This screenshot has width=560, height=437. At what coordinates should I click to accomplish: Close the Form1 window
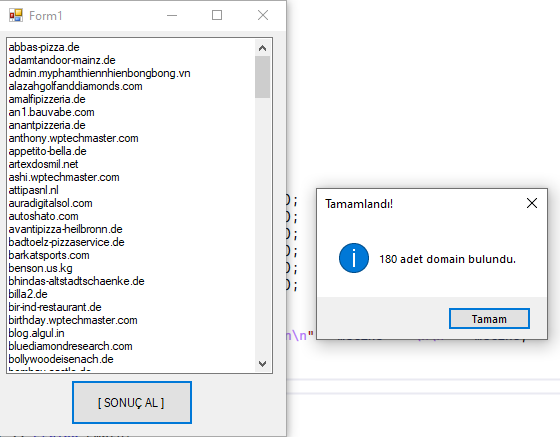point(263,15)
